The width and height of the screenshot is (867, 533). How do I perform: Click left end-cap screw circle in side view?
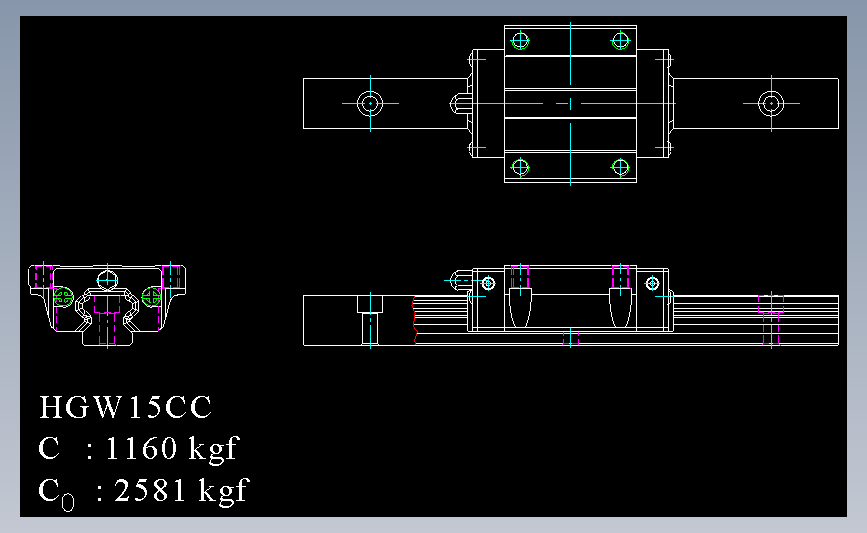pyautogui.click(x=488, y=284)
